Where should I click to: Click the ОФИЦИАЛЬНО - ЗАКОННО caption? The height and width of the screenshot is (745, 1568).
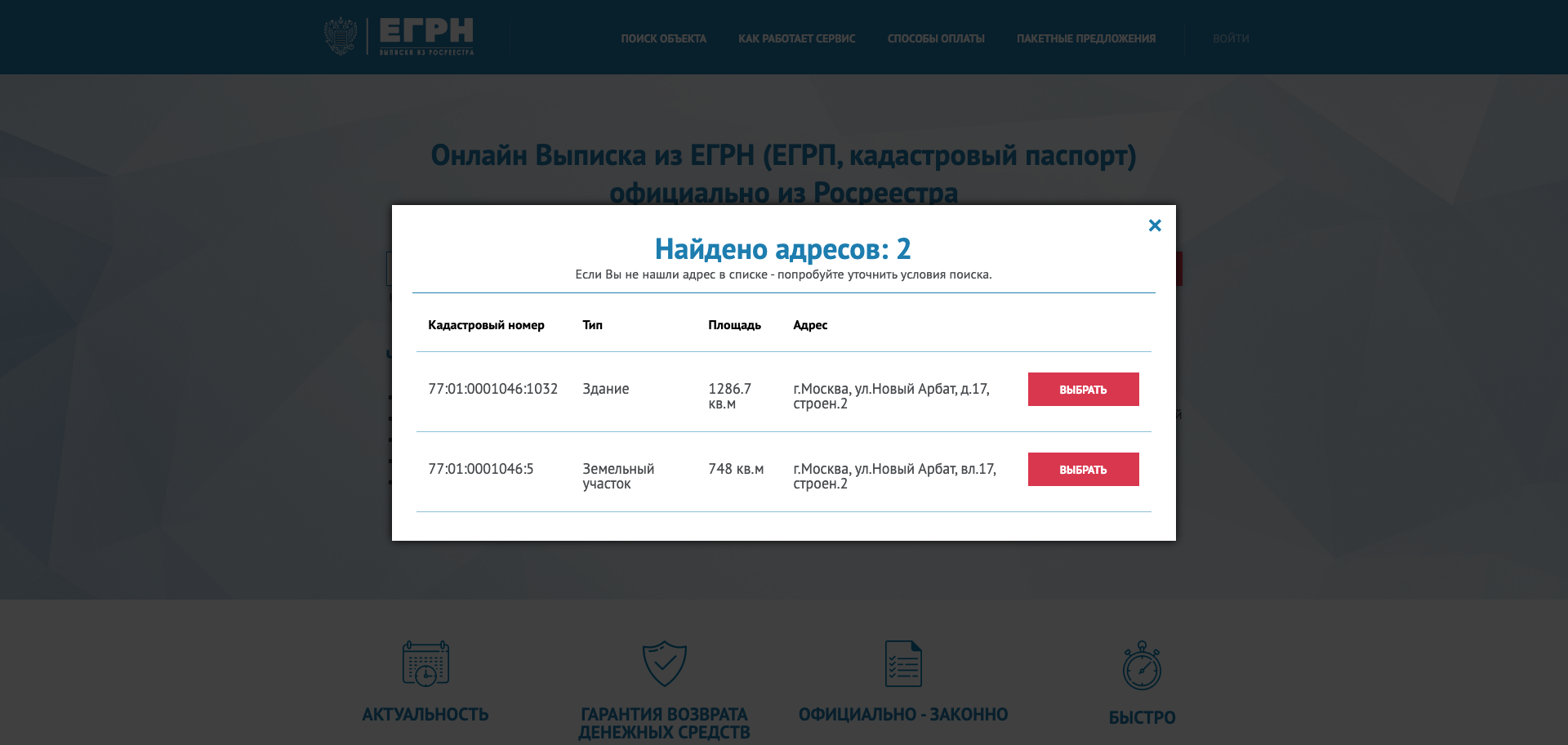[x=903, y=715]
